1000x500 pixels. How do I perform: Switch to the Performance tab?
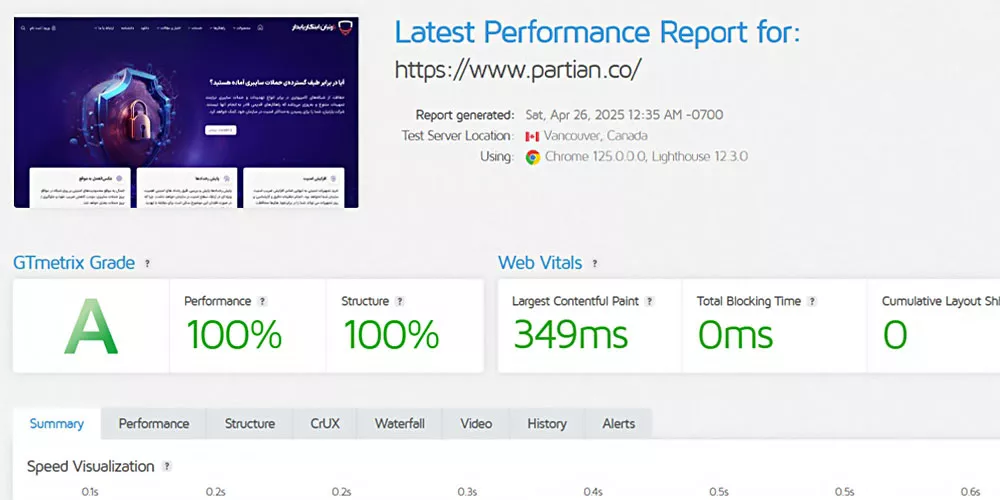coord(154,424)
